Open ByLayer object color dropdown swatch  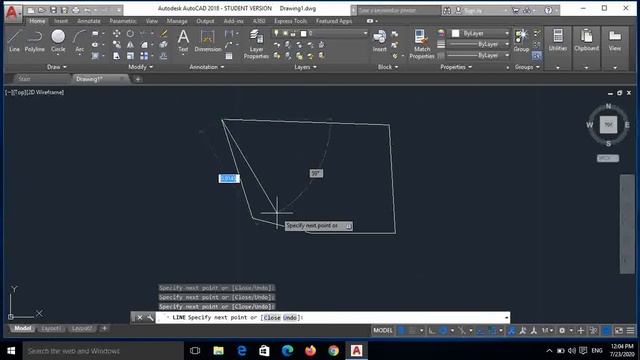(456, 33)
